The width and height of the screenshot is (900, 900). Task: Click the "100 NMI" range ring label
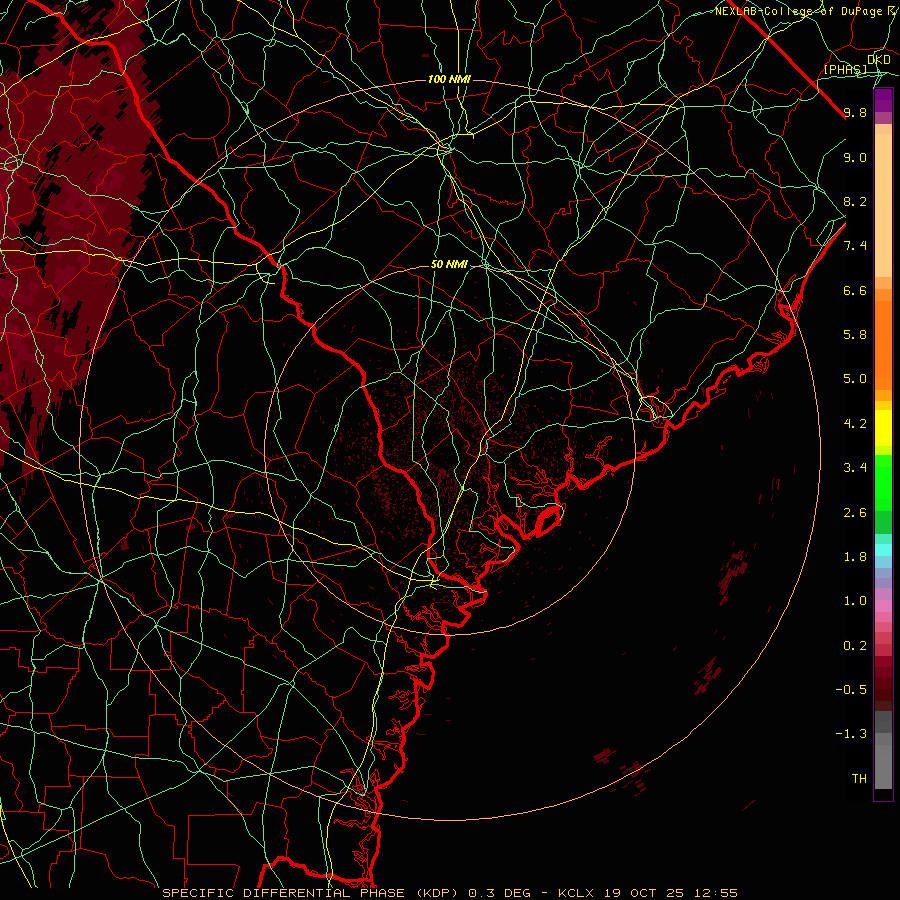pyautogui.click(x=449, y=79)
